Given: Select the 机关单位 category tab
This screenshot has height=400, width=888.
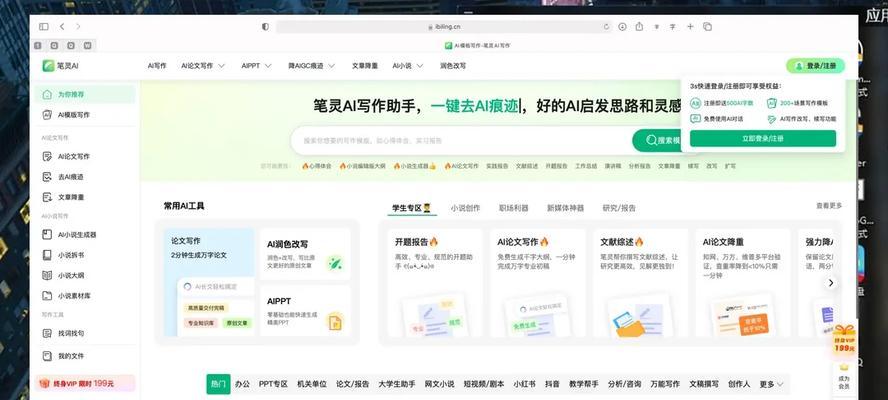Looking at the screenshot, I should (312, 384).
